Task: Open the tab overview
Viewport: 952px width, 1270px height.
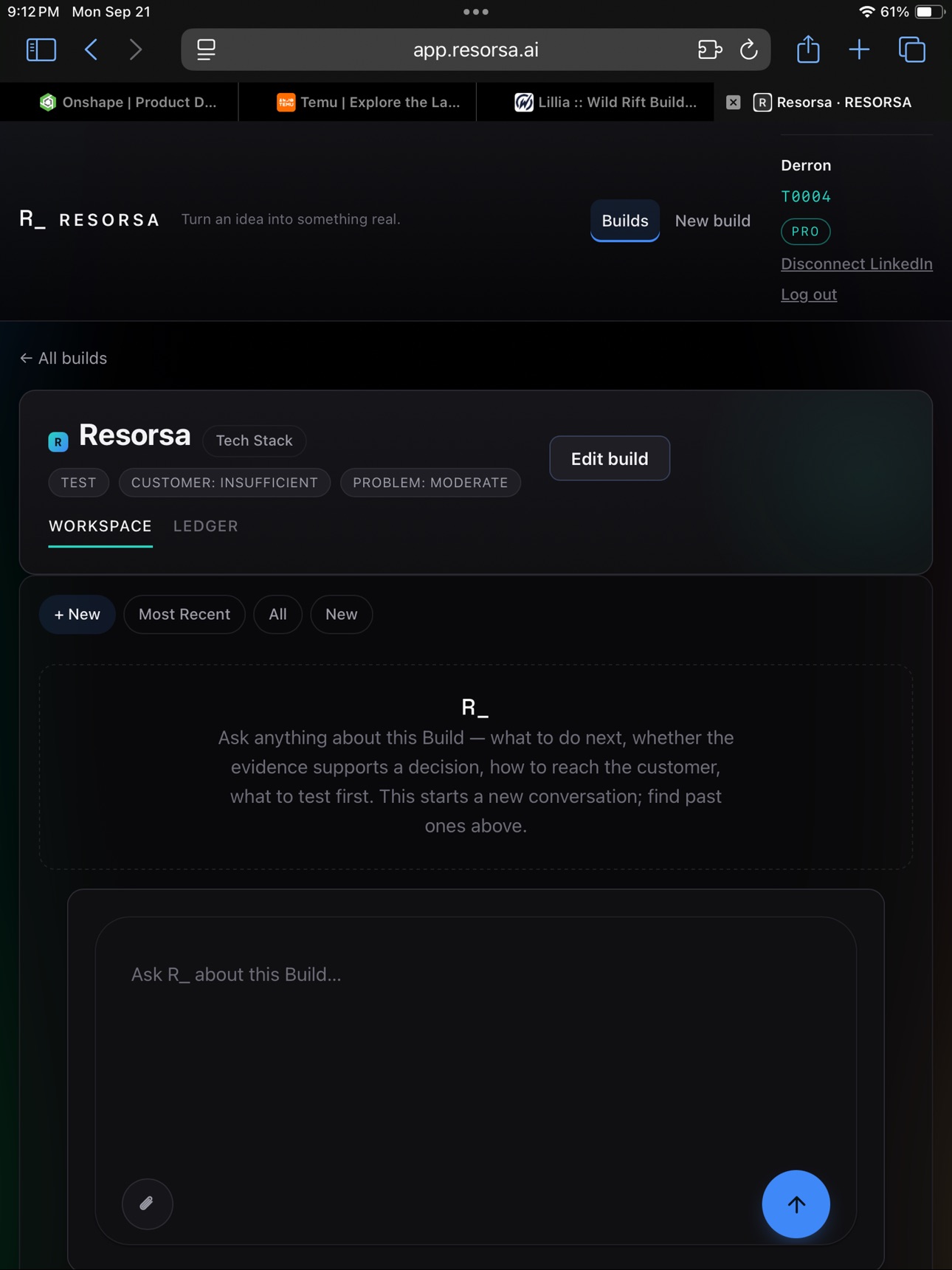Action: (x=912, y=49)
